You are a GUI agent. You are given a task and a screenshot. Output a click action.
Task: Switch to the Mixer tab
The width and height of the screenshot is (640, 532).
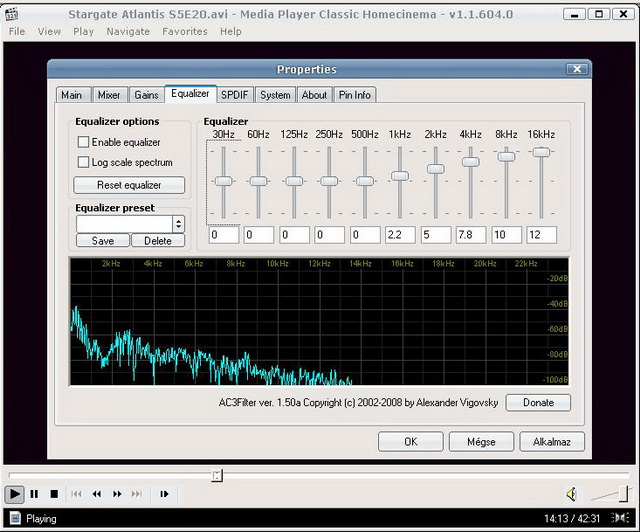(x=110, y=95)
